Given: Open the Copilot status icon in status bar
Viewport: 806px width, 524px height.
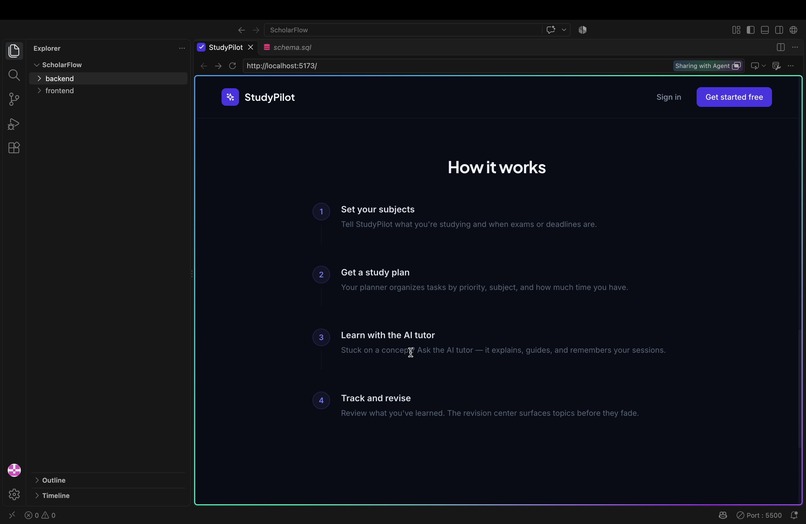Looking at the screenshot, I should point(723,515).
